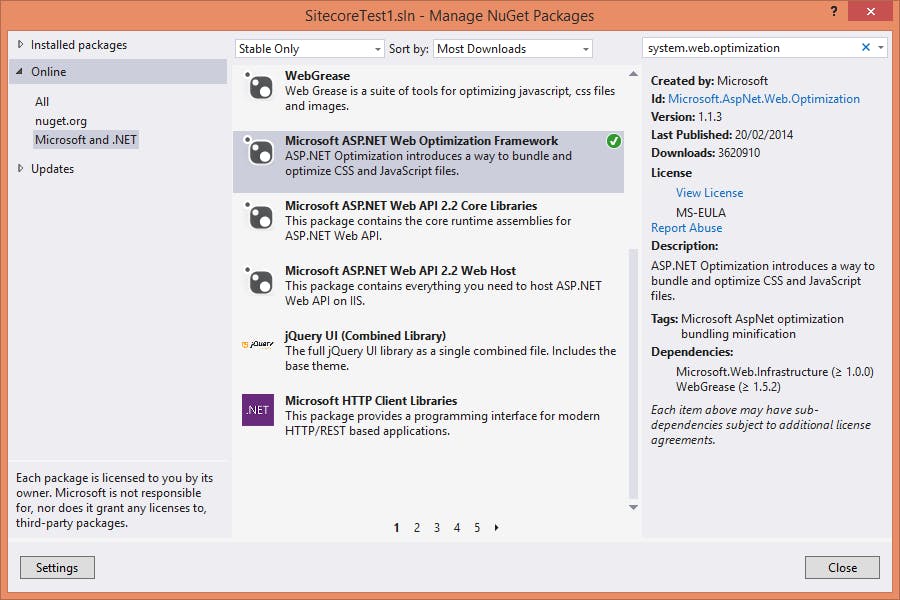This screenshot has height=600, width=900.
Task: Click the Last Published 20/02/2014 date
Action: 764,134
